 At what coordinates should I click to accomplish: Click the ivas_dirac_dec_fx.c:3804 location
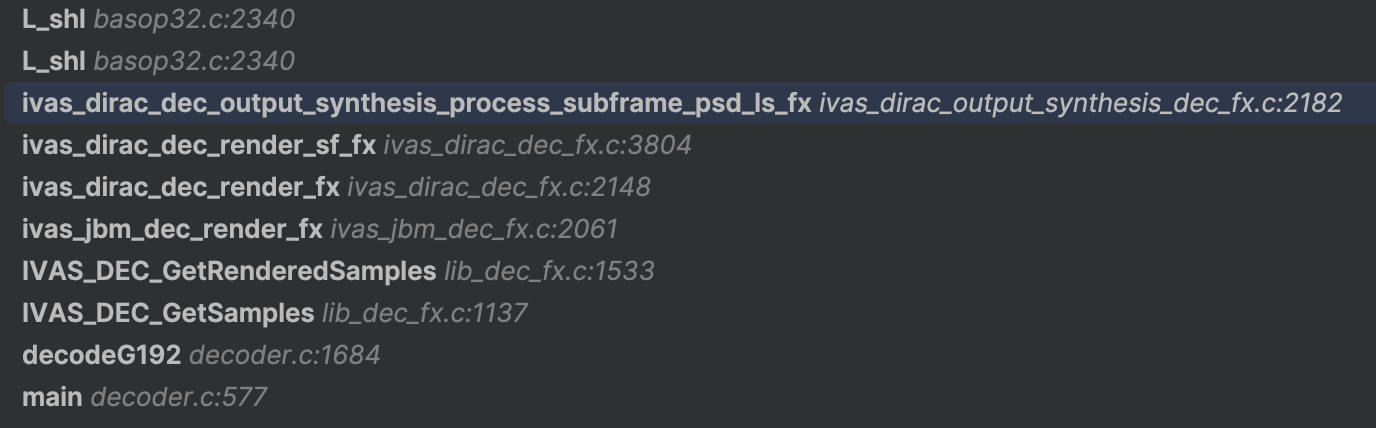click(x=537, y=145)
